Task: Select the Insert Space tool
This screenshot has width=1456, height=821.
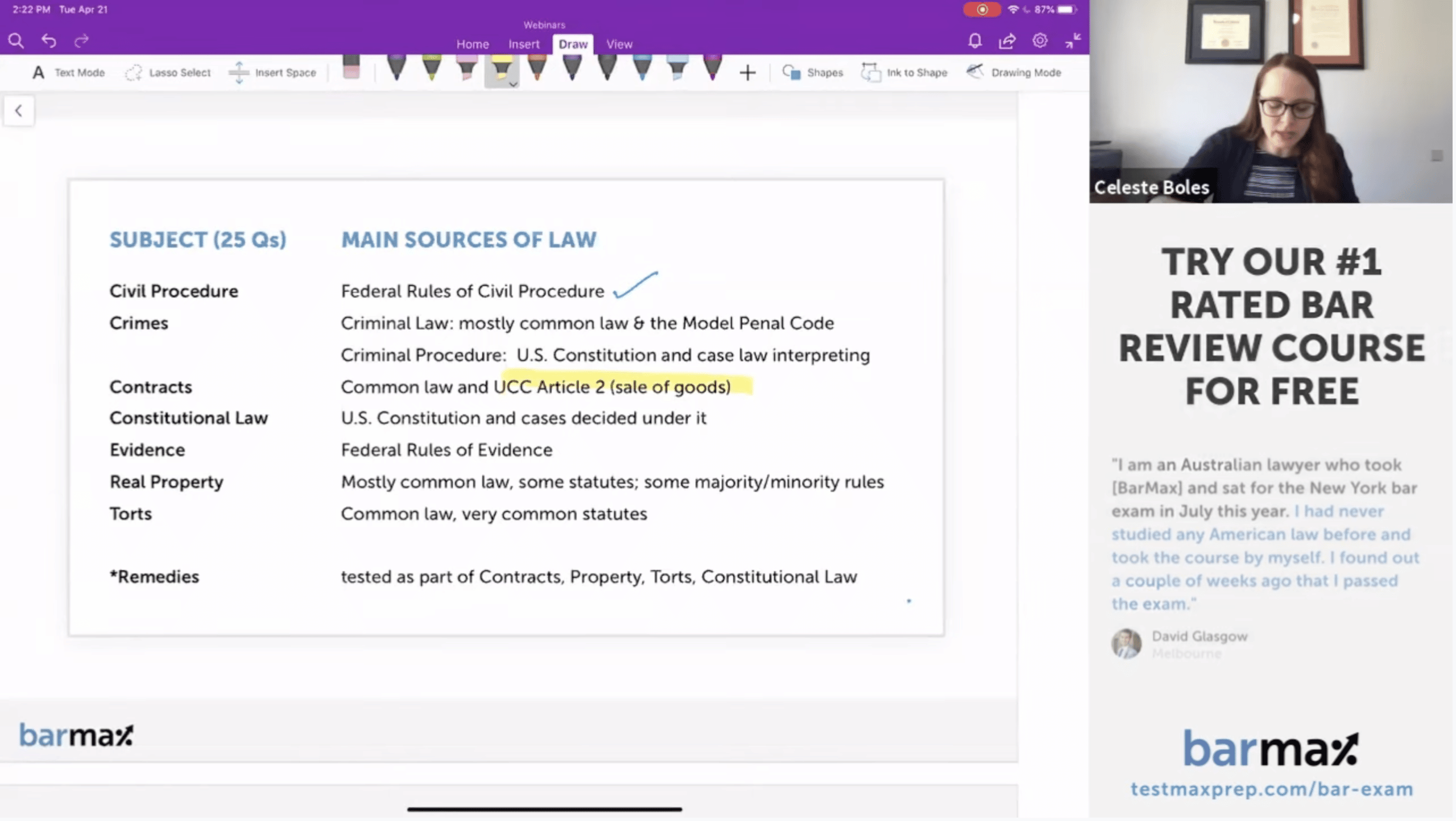Action: coord(275,72)
